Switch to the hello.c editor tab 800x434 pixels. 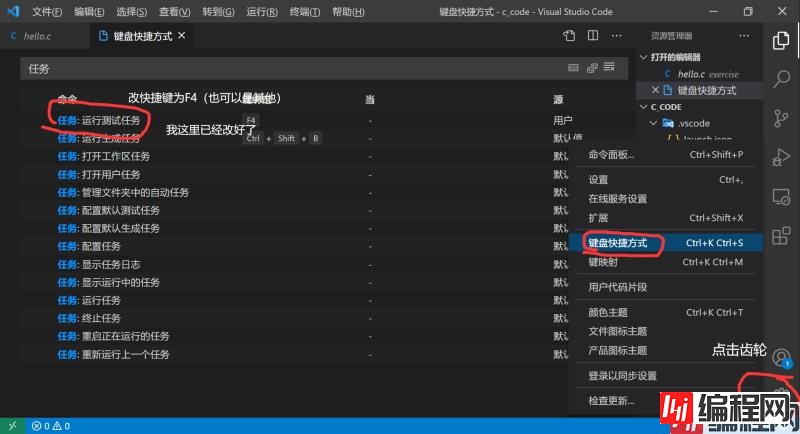click(38, 36)
